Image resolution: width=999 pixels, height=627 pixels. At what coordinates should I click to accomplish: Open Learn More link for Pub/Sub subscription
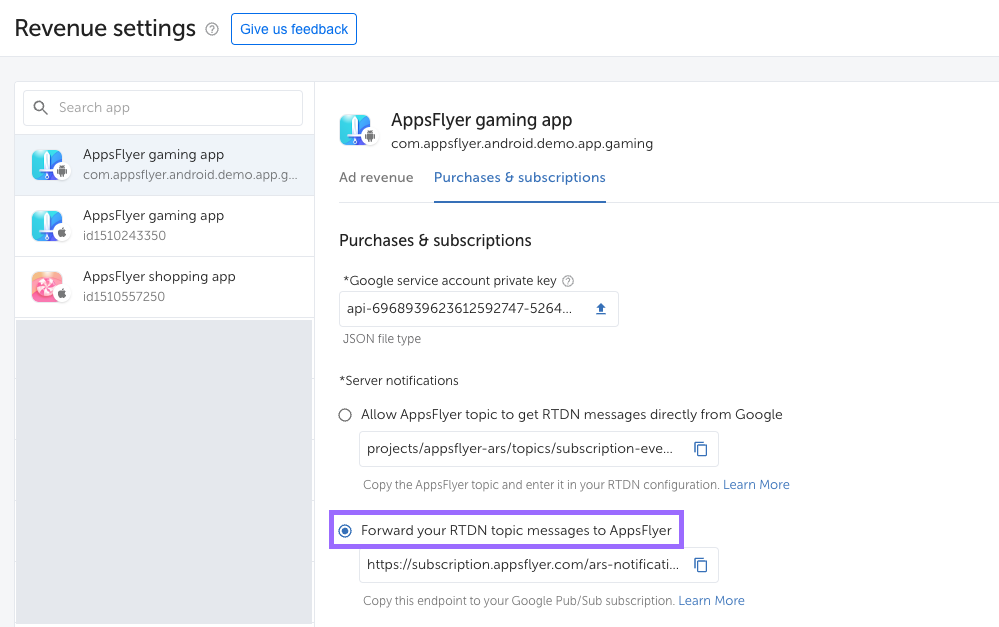(x=711, y=601)
